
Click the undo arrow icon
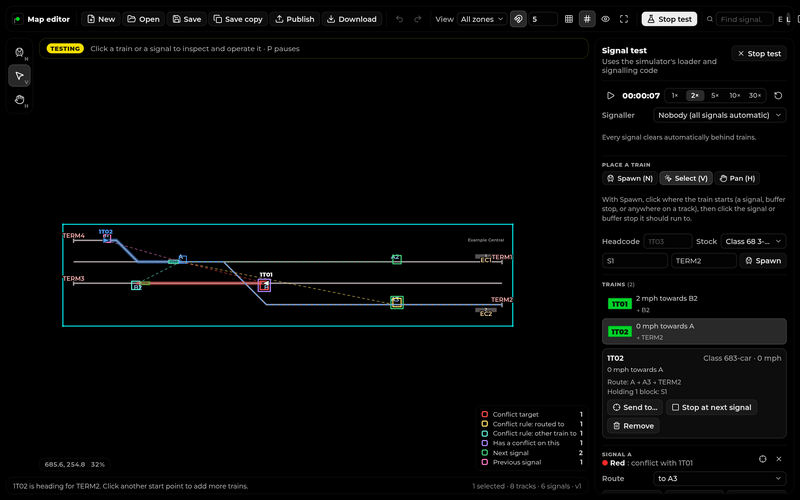click(x=399, y=19)
